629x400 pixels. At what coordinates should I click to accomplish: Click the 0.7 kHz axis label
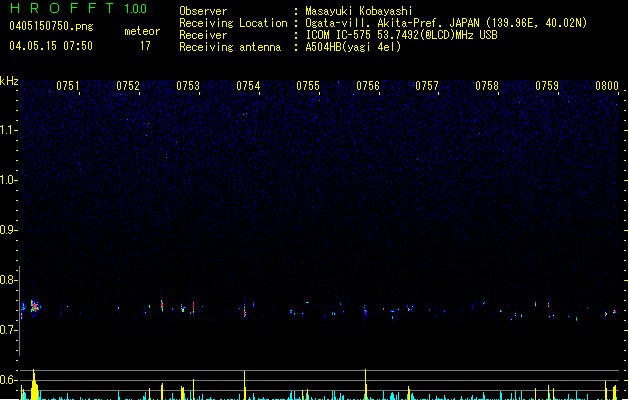[x=8, y=330]
